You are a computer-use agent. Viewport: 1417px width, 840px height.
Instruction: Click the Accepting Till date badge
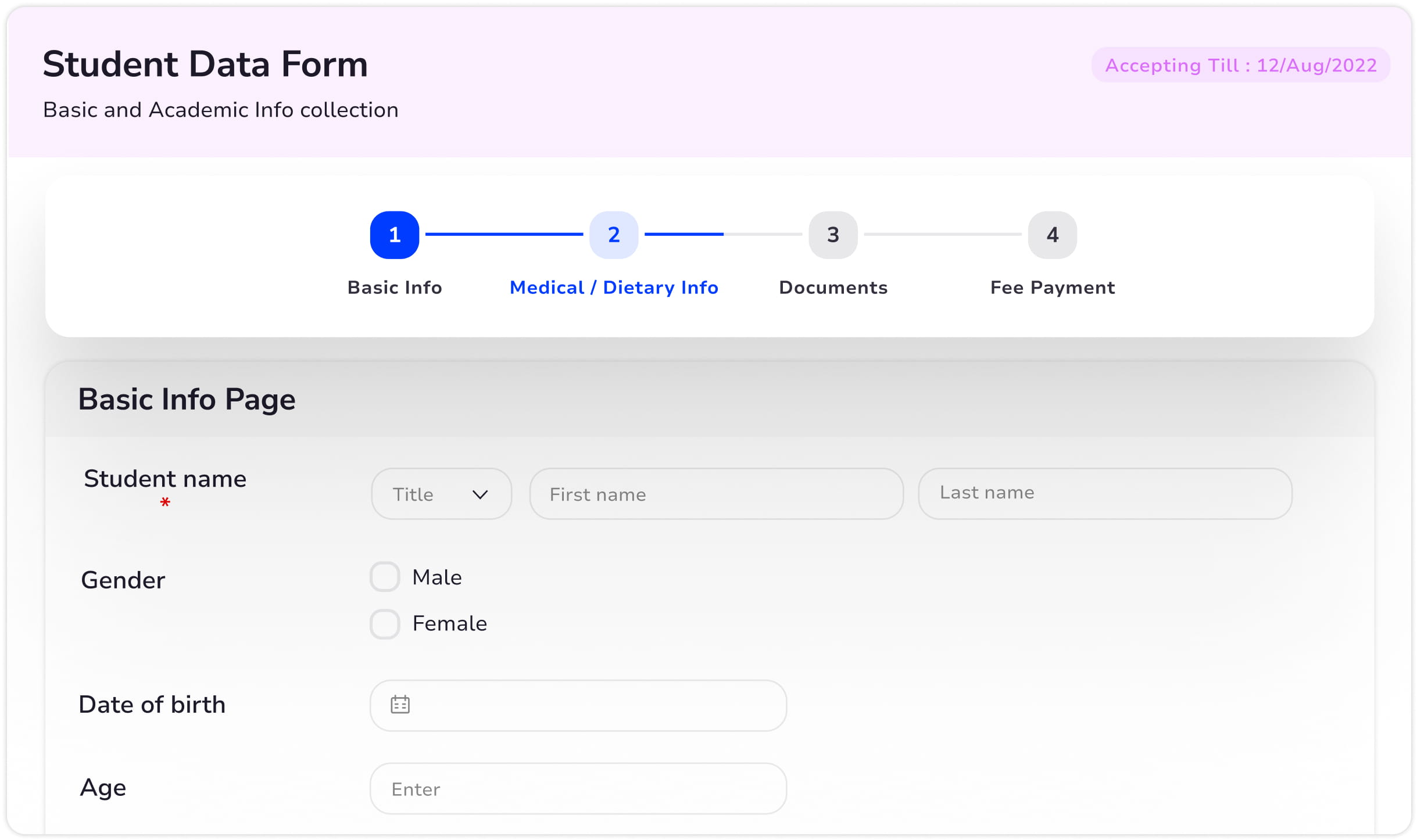coord(1241,65)
